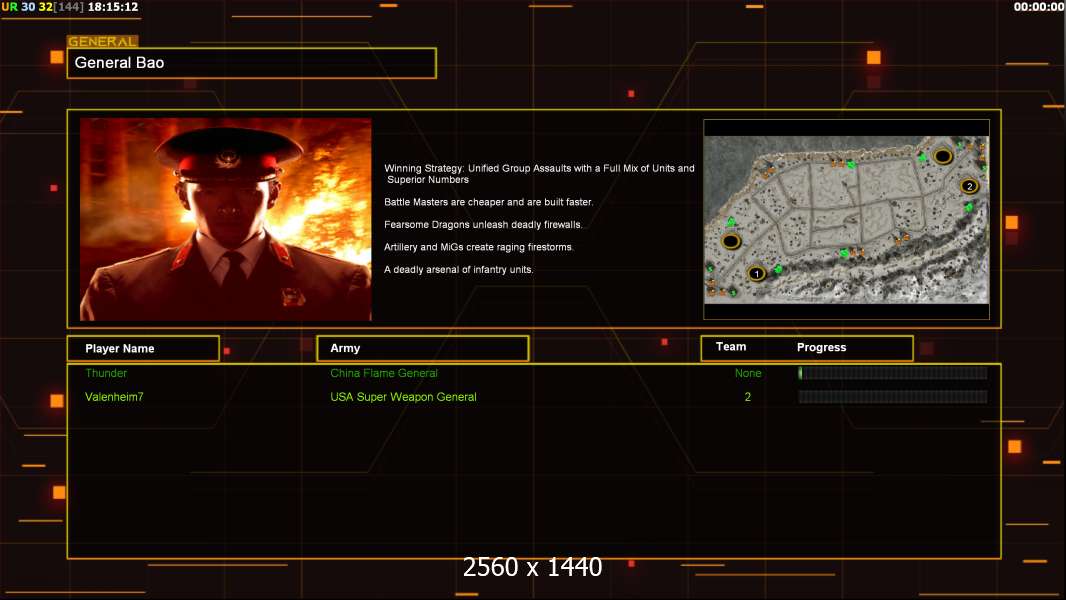Click USA Super Weapon General army text

pos(403,397)
